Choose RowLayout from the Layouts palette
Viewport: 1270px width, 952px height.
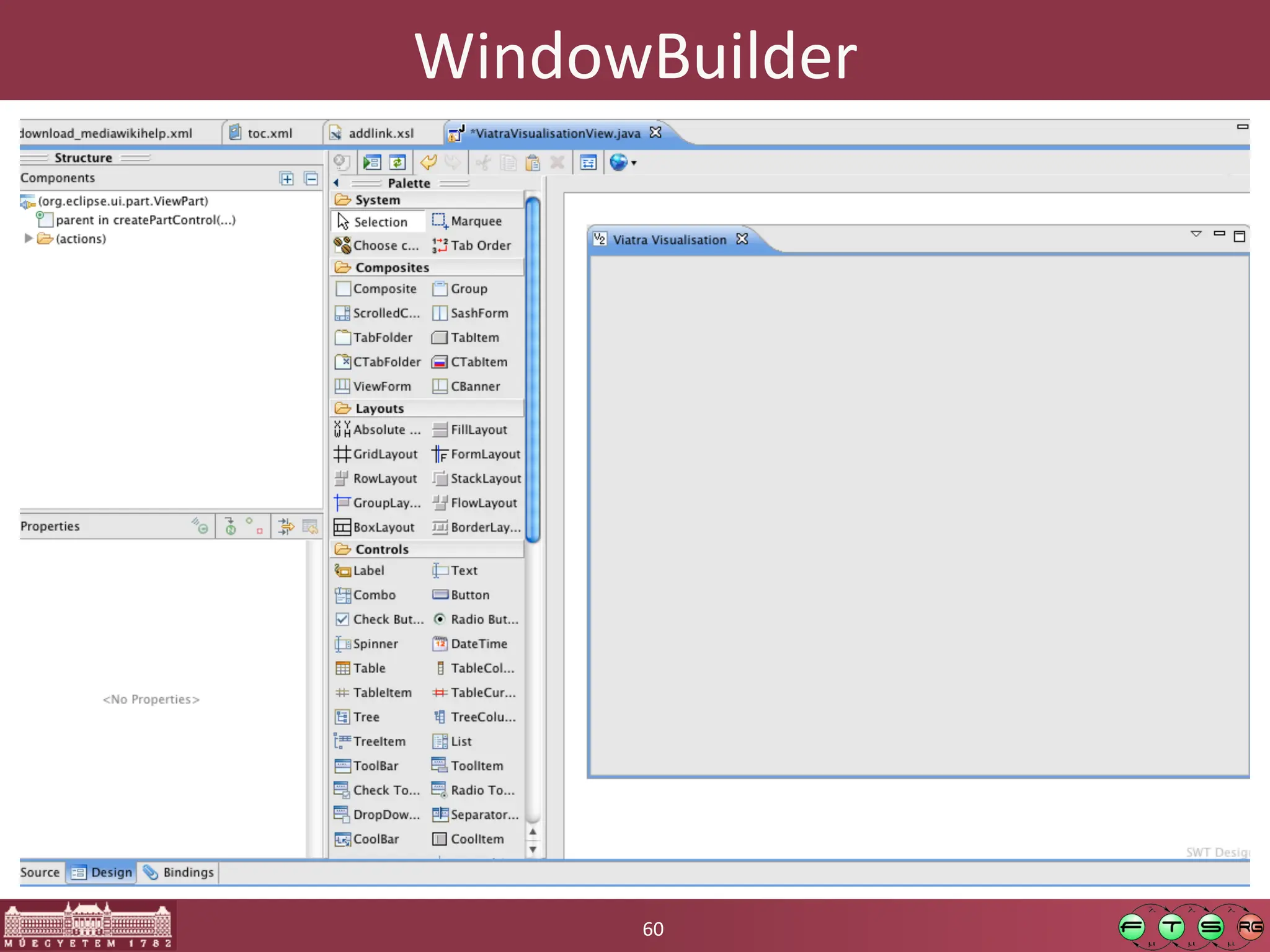pyautogui.click(x=377, y=478)
